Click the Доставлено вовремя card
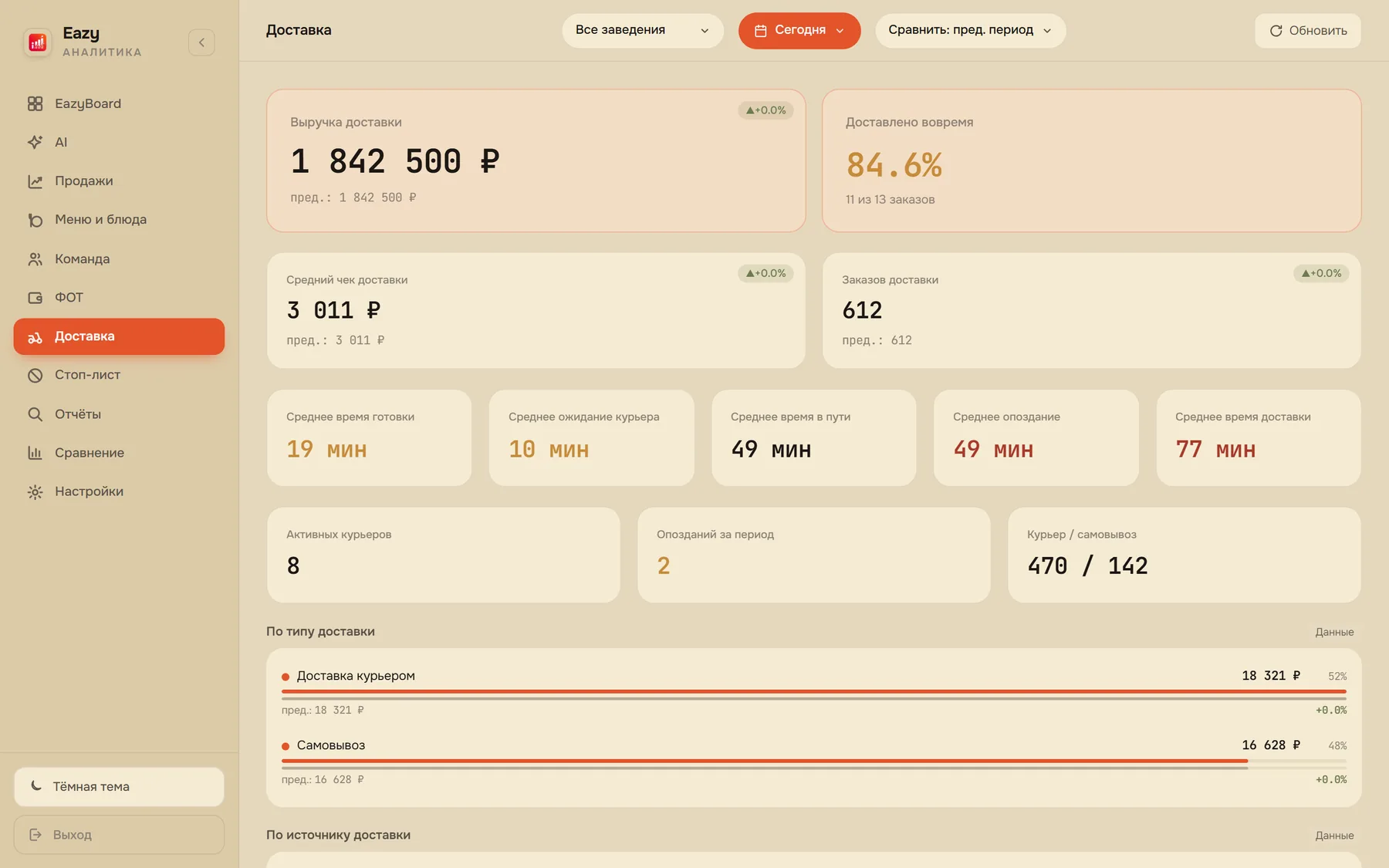Image resolution: width=1389 pixels, height=868 pixels. tap(1091, 160)
